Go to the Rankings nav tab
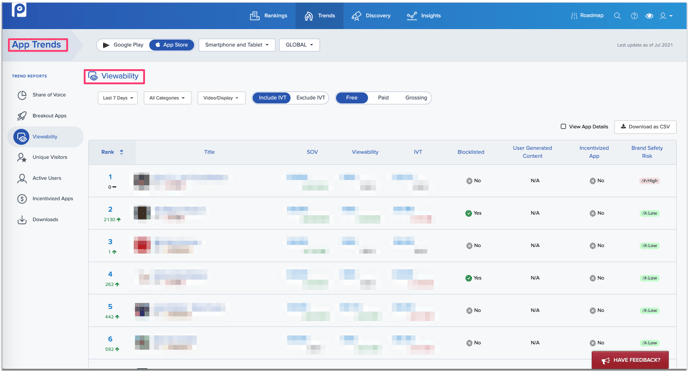Screen dimensions: 688x371 [x=269, y=16]
